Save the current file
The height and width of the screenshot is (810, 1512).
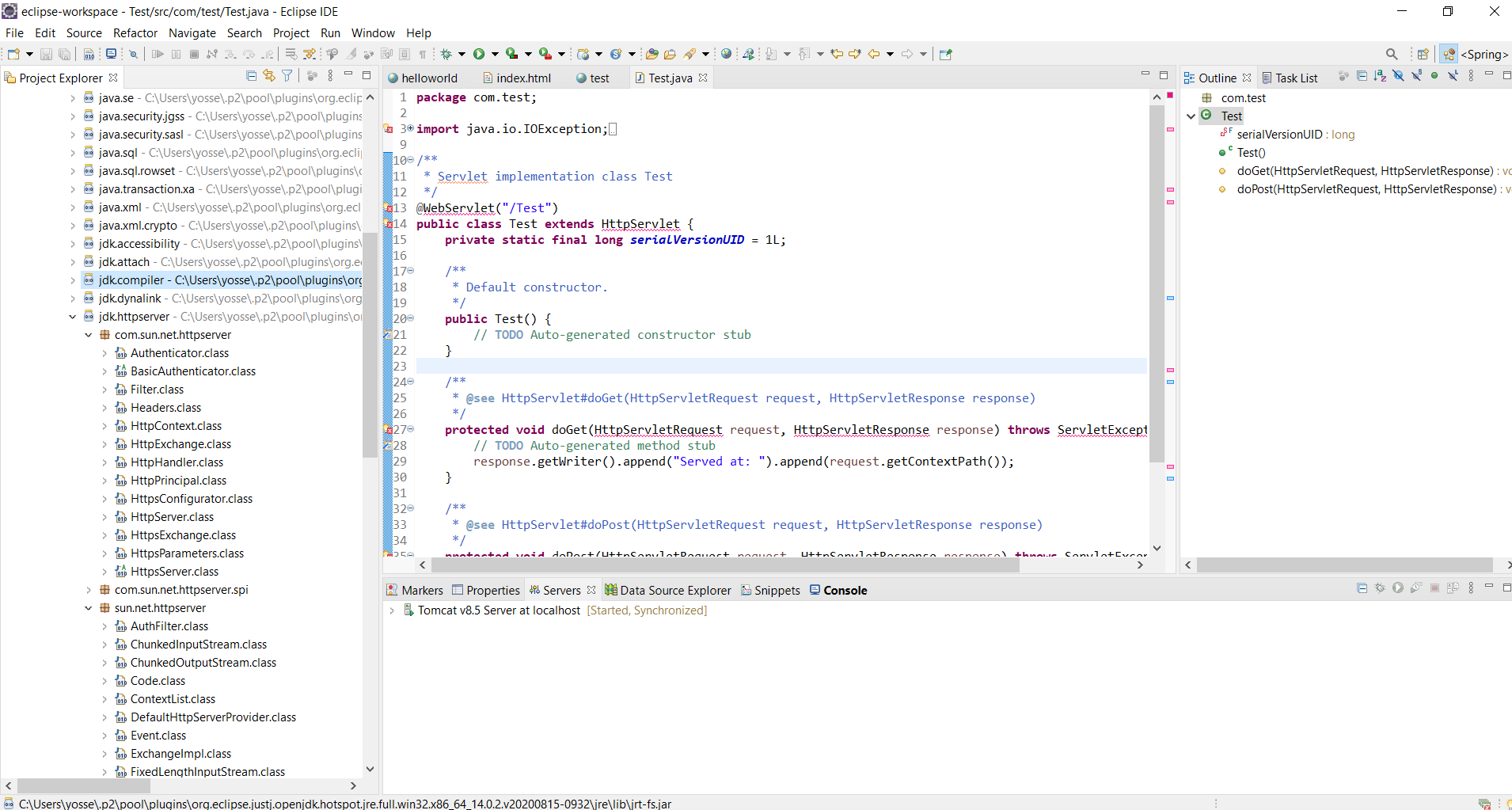coord(45,53)
